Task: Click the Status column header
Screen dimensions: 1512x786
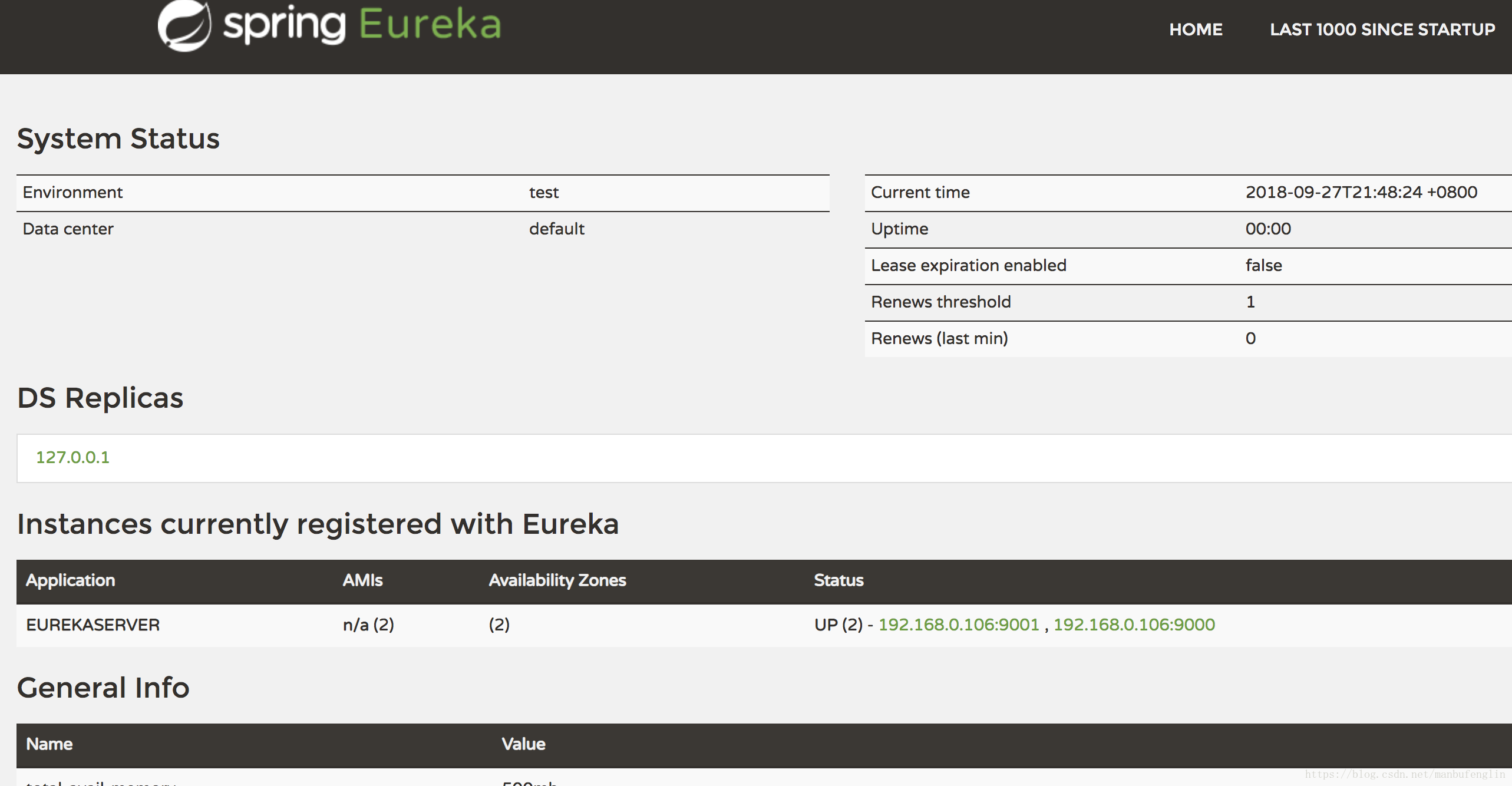Action: pos(838,580)
